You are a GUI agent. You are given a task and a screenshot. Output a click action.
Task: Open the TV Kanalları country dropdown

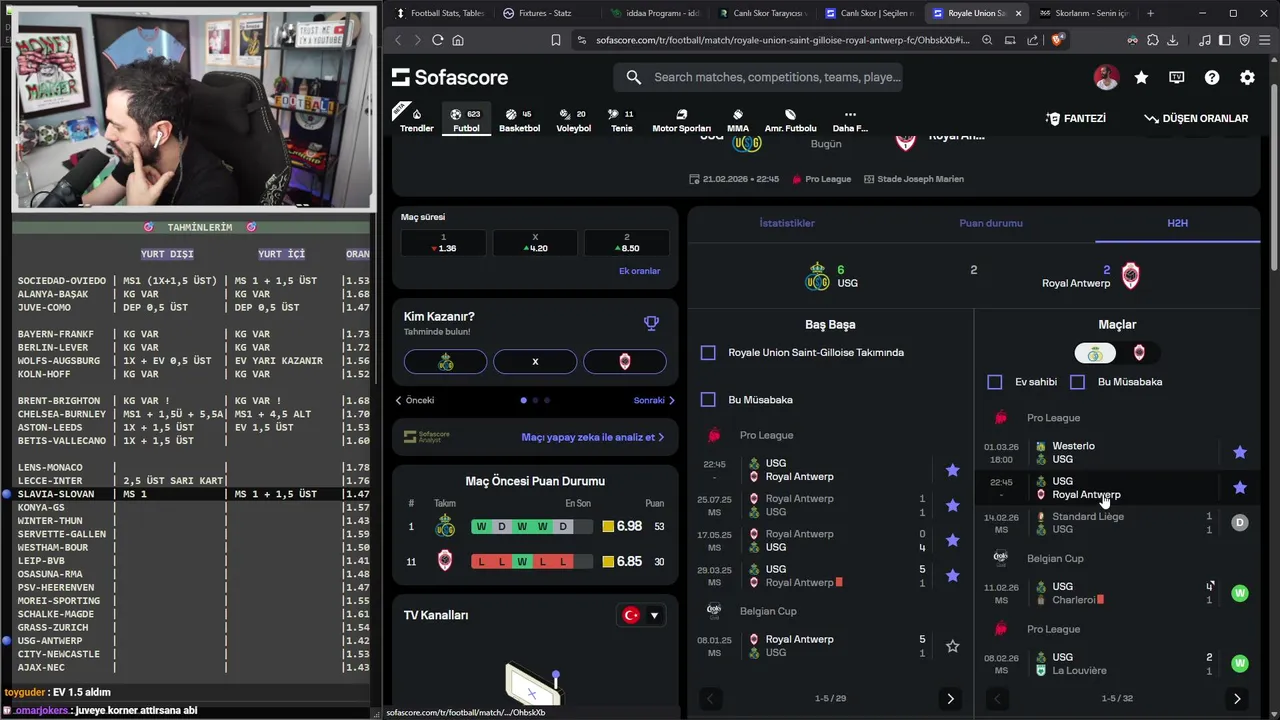(x=641, y=615)
